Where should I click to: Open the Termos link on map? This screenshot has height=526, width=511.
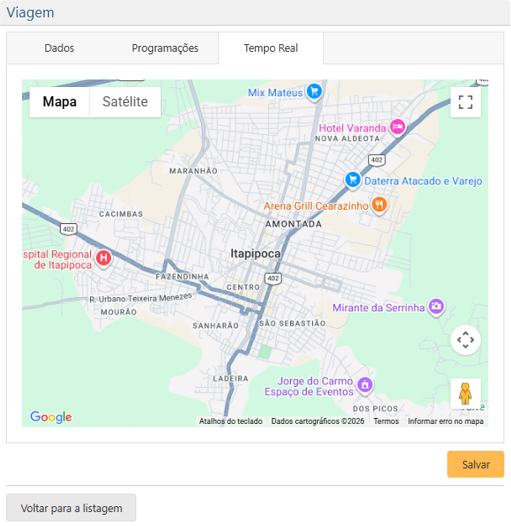coord(386,421)
